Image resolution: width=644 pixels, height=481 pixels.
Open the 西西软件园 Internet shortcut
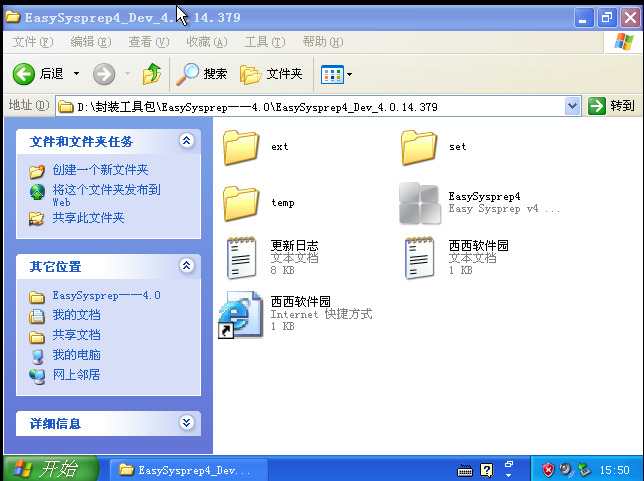point(241,314)
